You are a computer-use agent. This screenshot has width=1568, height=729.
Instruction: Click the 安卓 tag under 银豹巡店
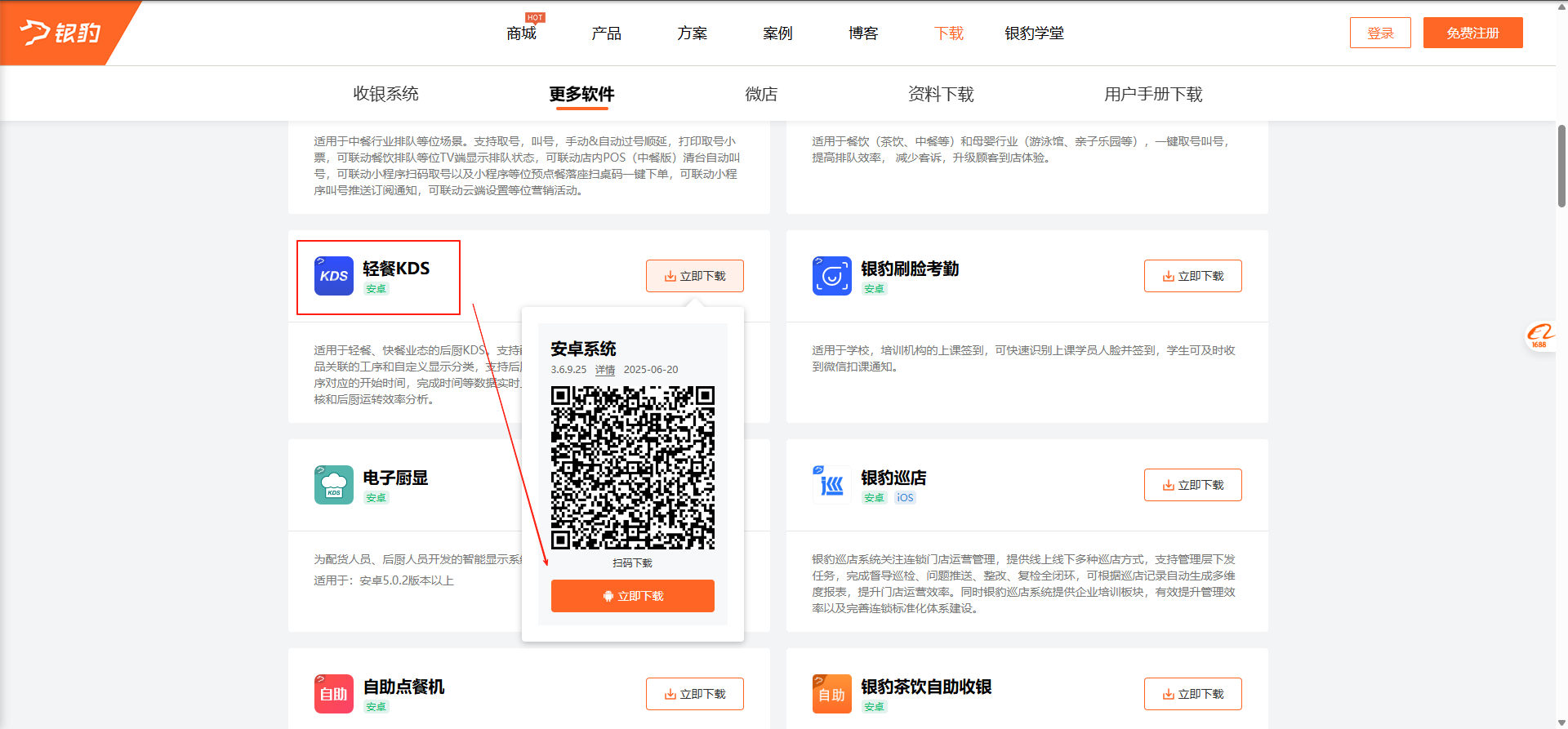pyautogui.click(x=874, y=498)
